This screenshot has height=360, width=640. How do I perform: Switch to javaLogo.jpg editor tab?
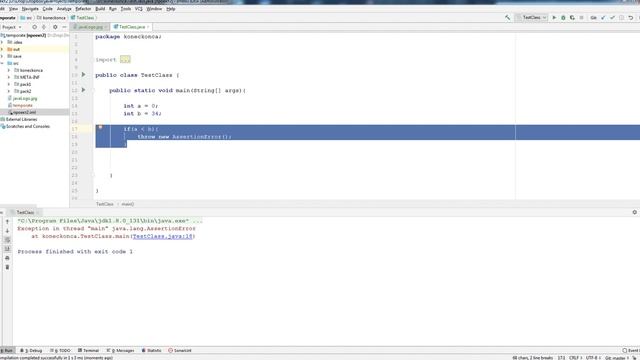pyautogui.click(x=90, y=27)
